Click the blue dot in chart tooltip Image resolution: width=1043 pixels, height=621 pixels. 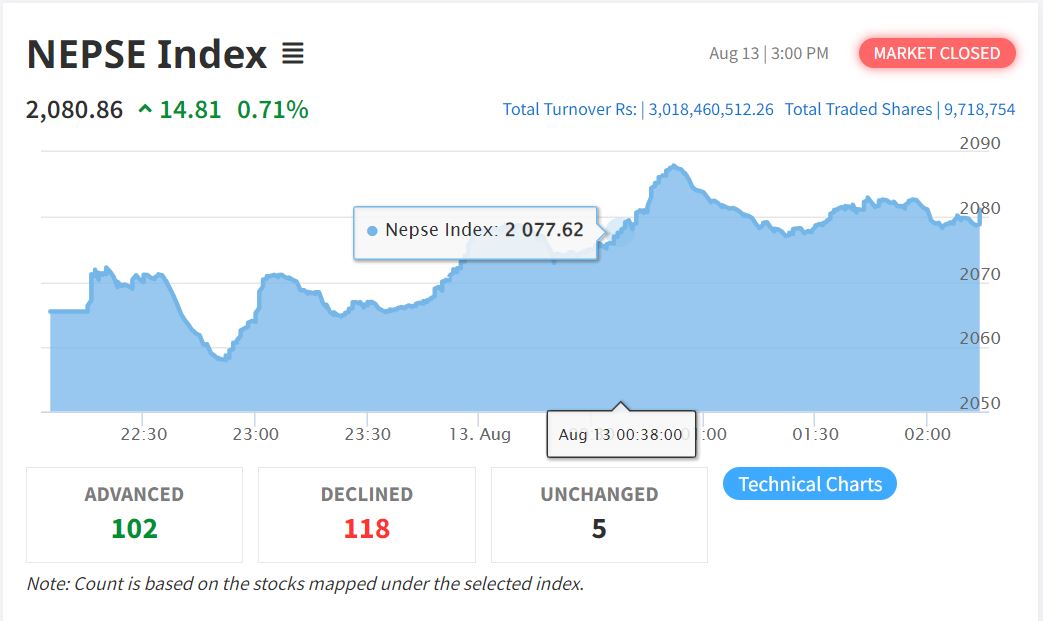pos(372,231)
